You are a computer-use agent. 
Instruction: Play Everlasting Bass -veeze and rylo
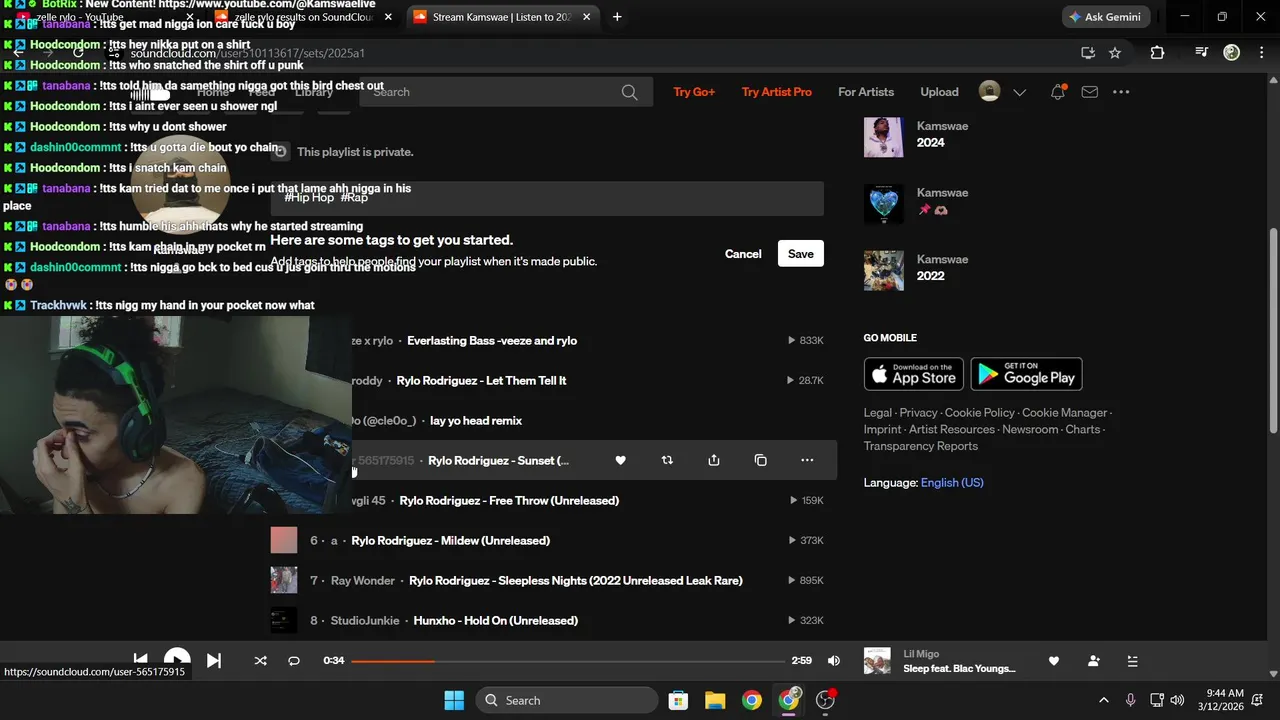tap(492, 341)
